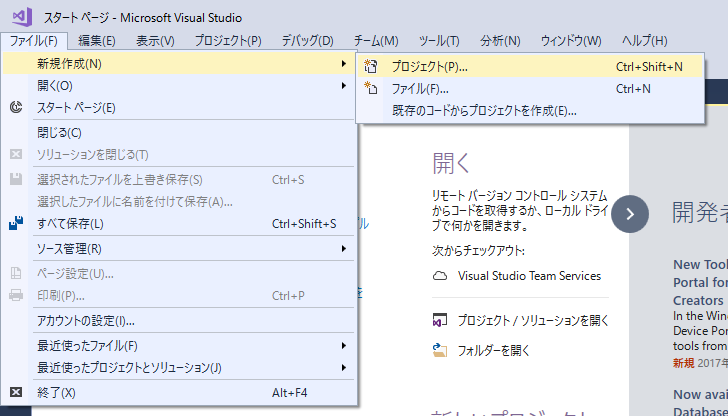Open the 分析(N) menu
The width and height of the screenshot is (728, 416).
500,41
